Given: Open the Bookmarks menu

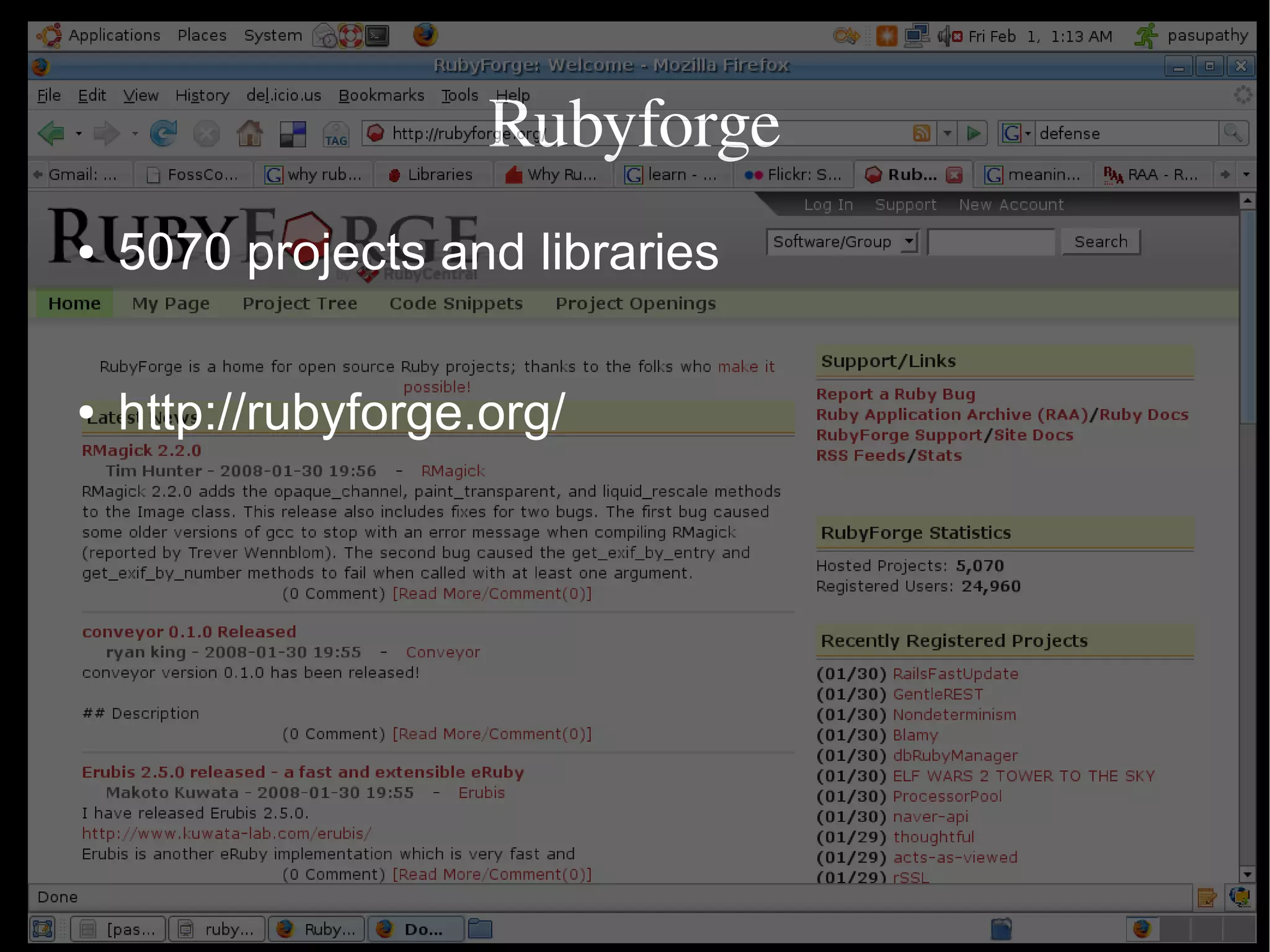Looking at the screenshot, I should click(381, 96).
